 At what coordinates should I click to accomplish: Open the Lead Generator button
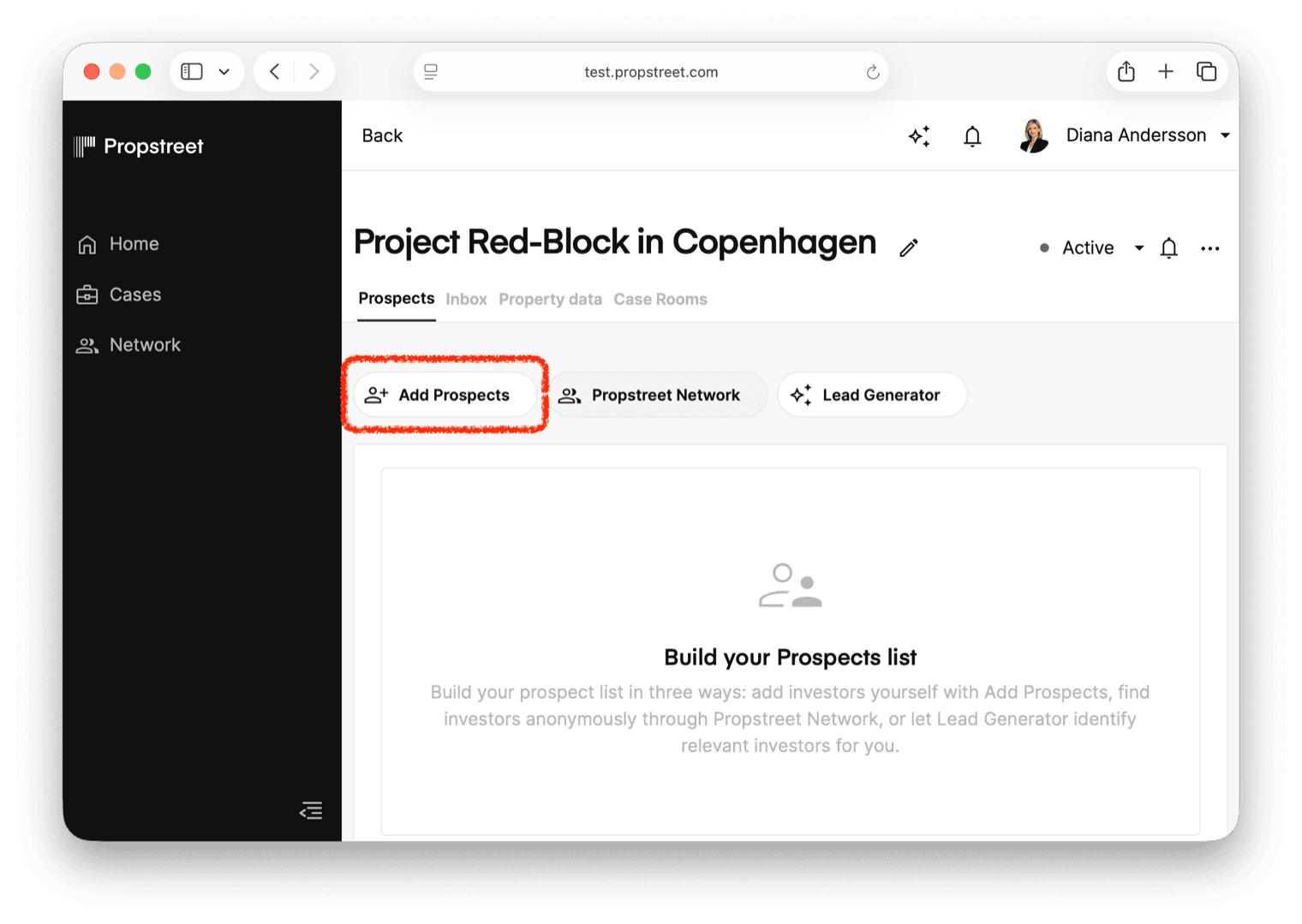pyautogui.click(x=872, y=395)
